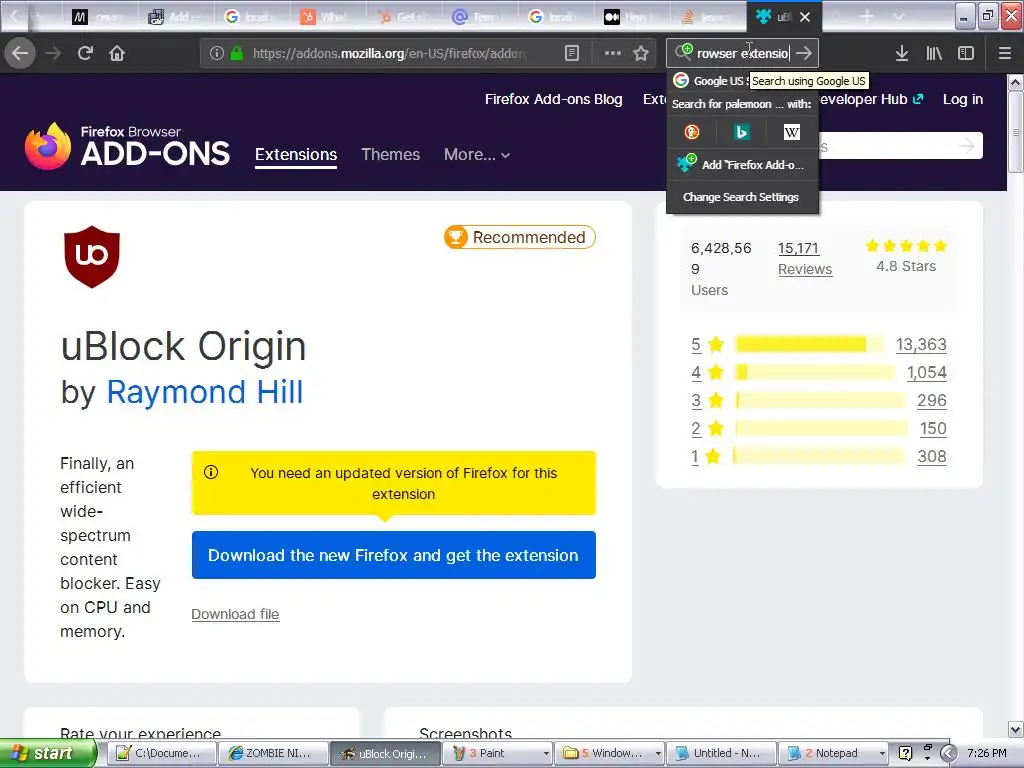Open the library bookshelf icon
Viewport: 1024px width, 768px height.
[x=934, y=53]
